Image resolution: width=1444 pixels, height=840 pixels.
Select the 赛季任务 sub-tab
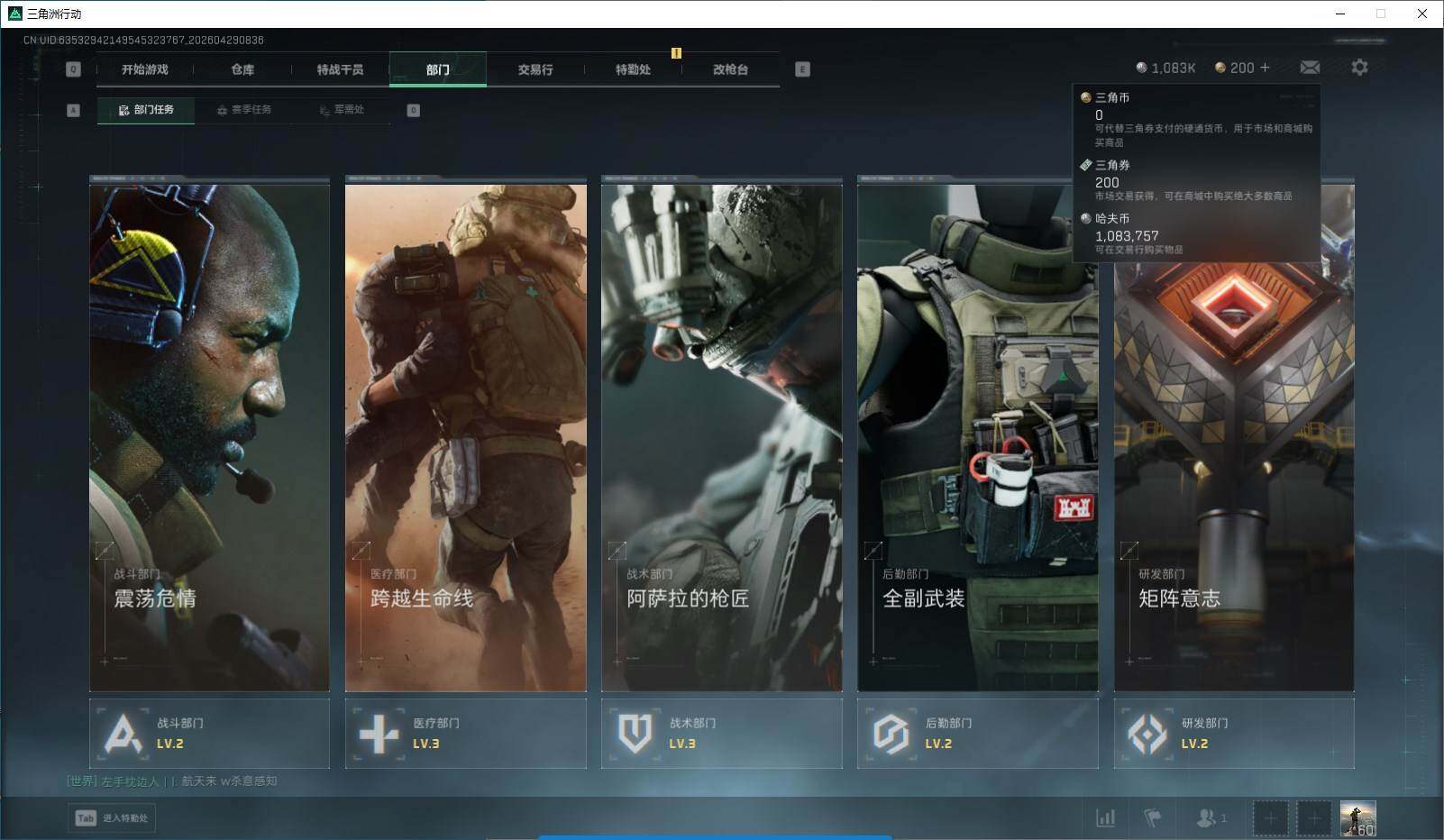click(x=243, y=110)
